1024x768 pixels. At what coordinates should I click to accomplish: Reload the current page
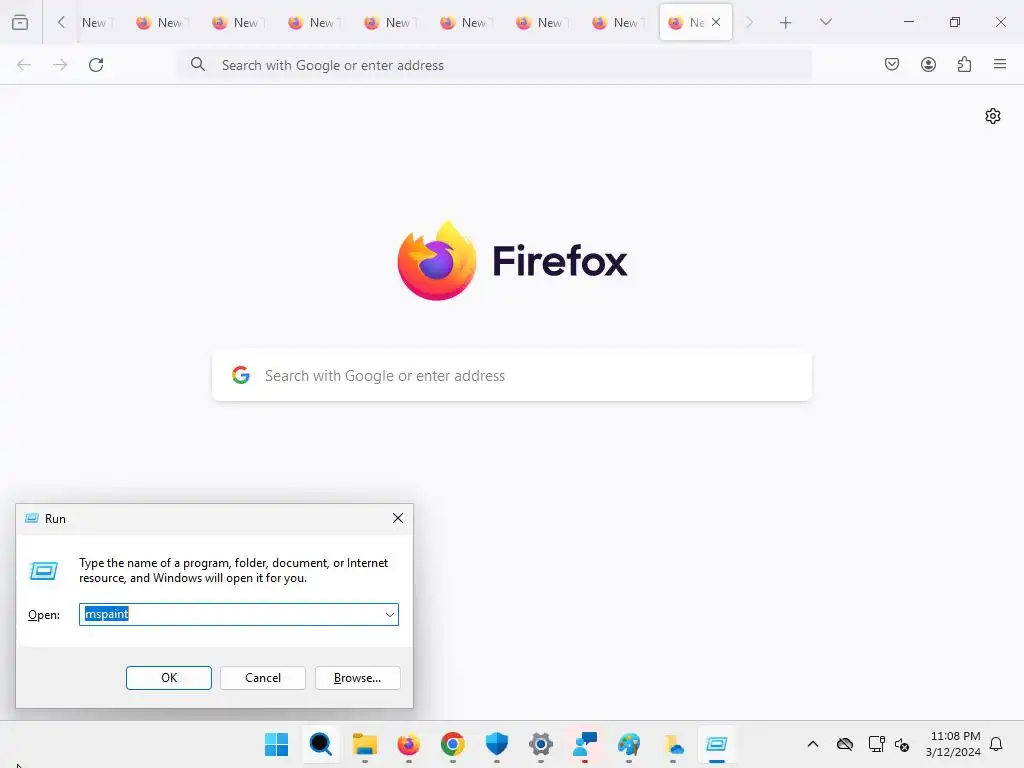point(96,65)
